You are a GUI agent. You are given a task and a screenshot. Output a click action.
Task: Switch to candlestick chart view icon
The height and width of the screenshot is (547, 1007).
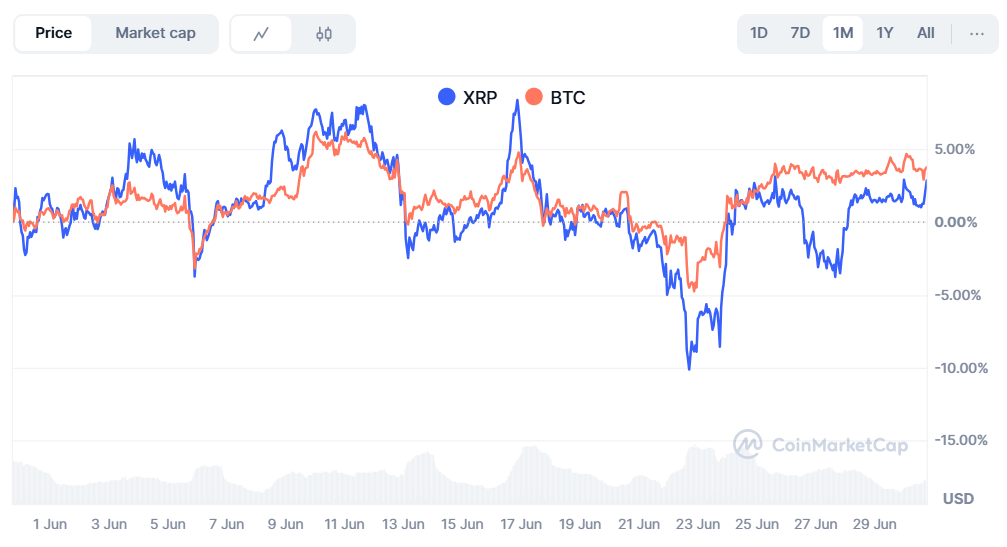point(323,34)
